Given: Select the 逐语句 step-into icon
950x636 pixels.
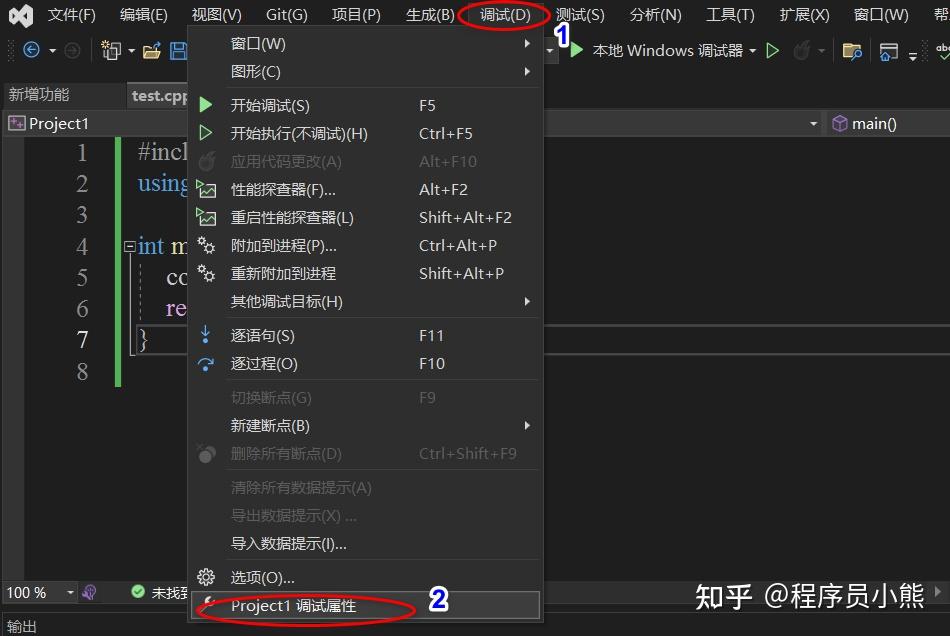Looking at the screenshot, I should (207, 336).
